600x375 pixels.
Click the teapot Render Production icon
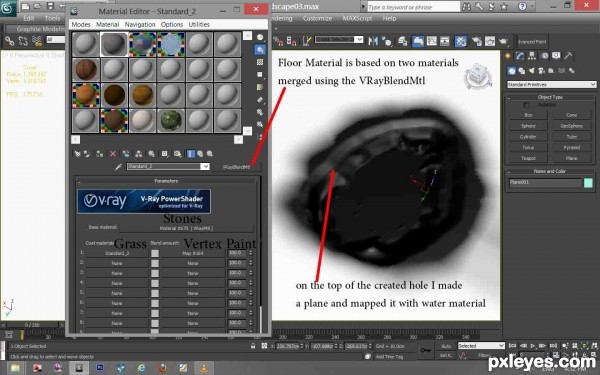[504, 41]
